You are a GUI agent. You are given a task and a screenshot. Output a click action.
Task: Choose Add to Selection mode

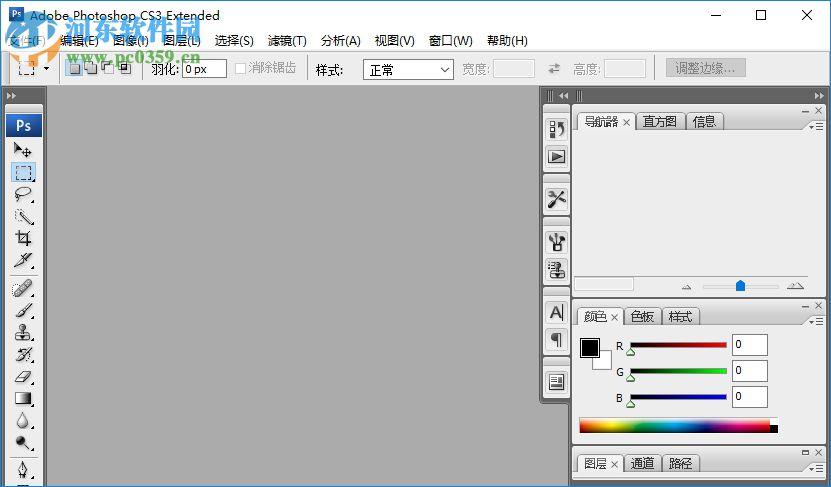pyautogui.click(x=91, y=68)
